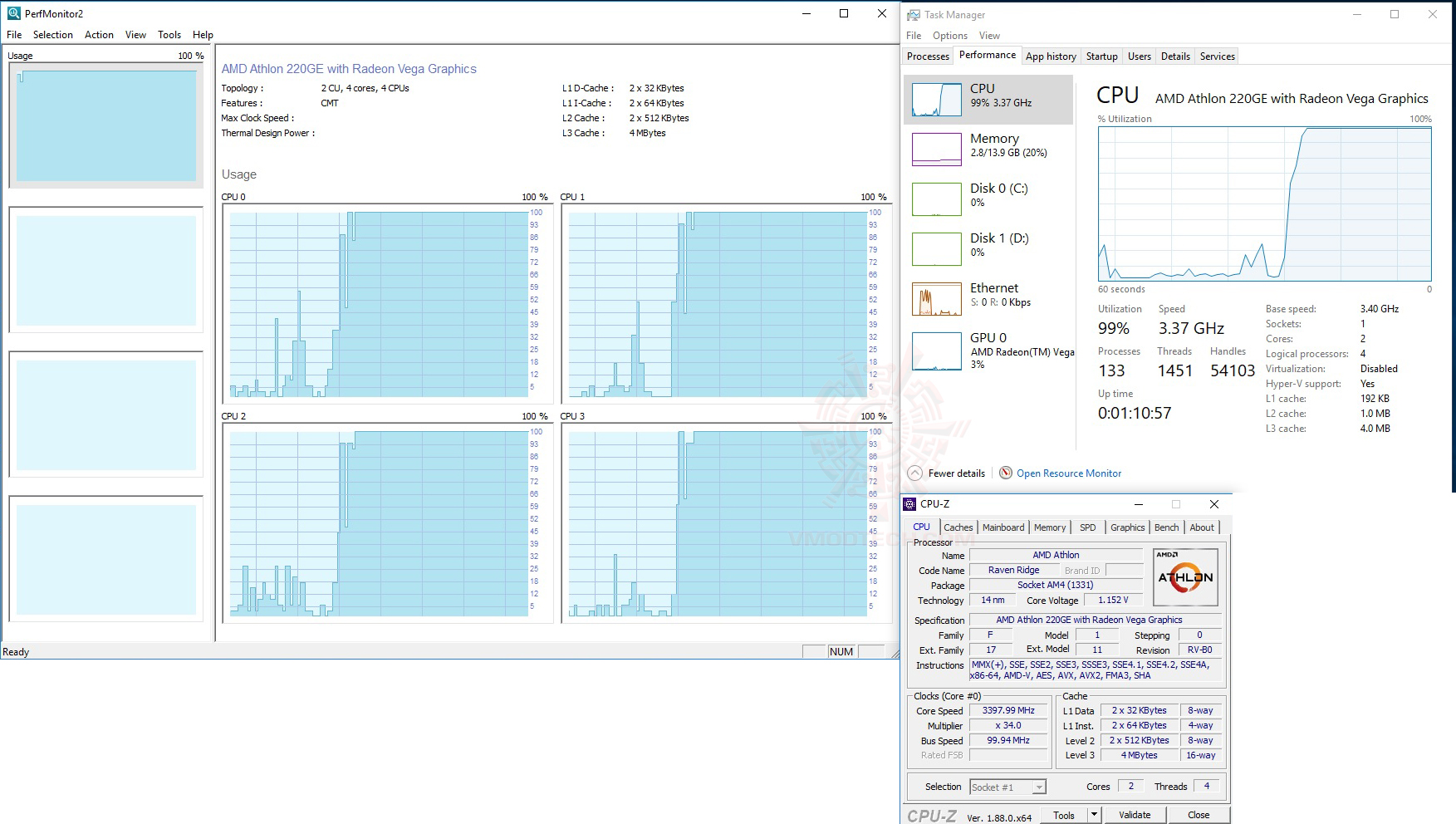Open the Help menu in PerfMonitor2

203,35
